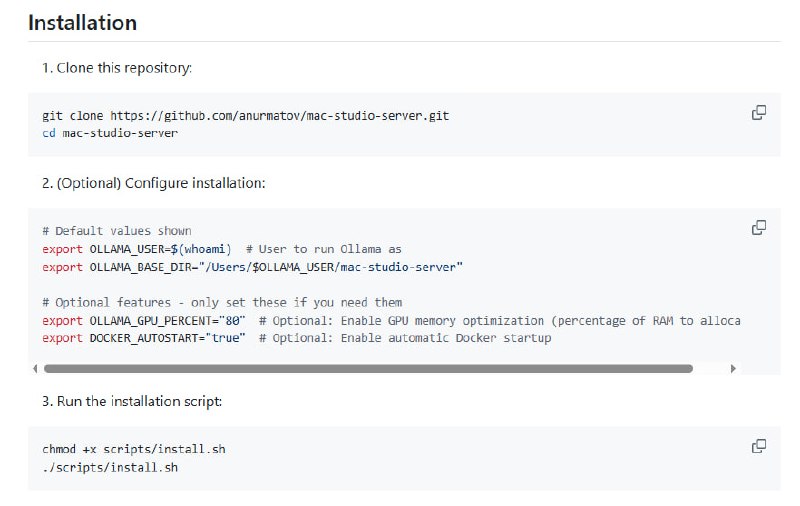Click the left scroll arrow of the code block
The width and height of the screenshot is (800, 506).
coord(35,369)
